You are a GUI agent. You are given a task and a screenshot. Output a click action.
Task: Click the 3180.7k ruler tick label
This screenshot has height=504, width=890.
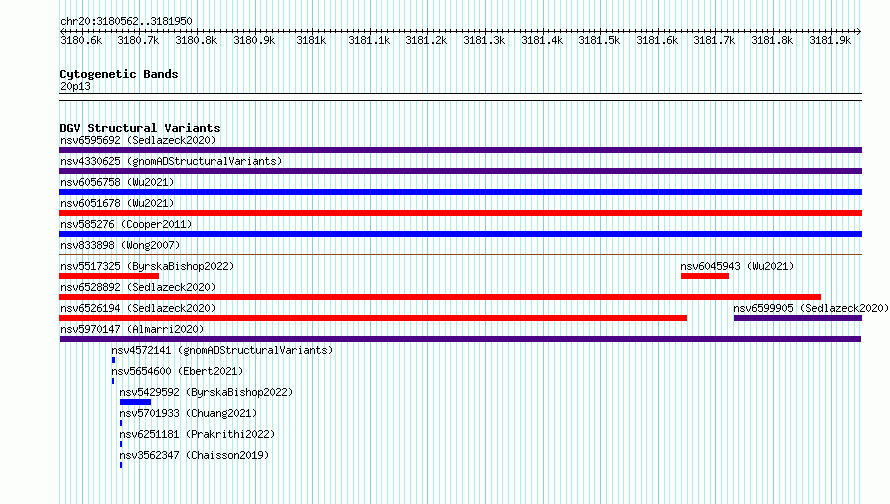click(x=138, y=40)
